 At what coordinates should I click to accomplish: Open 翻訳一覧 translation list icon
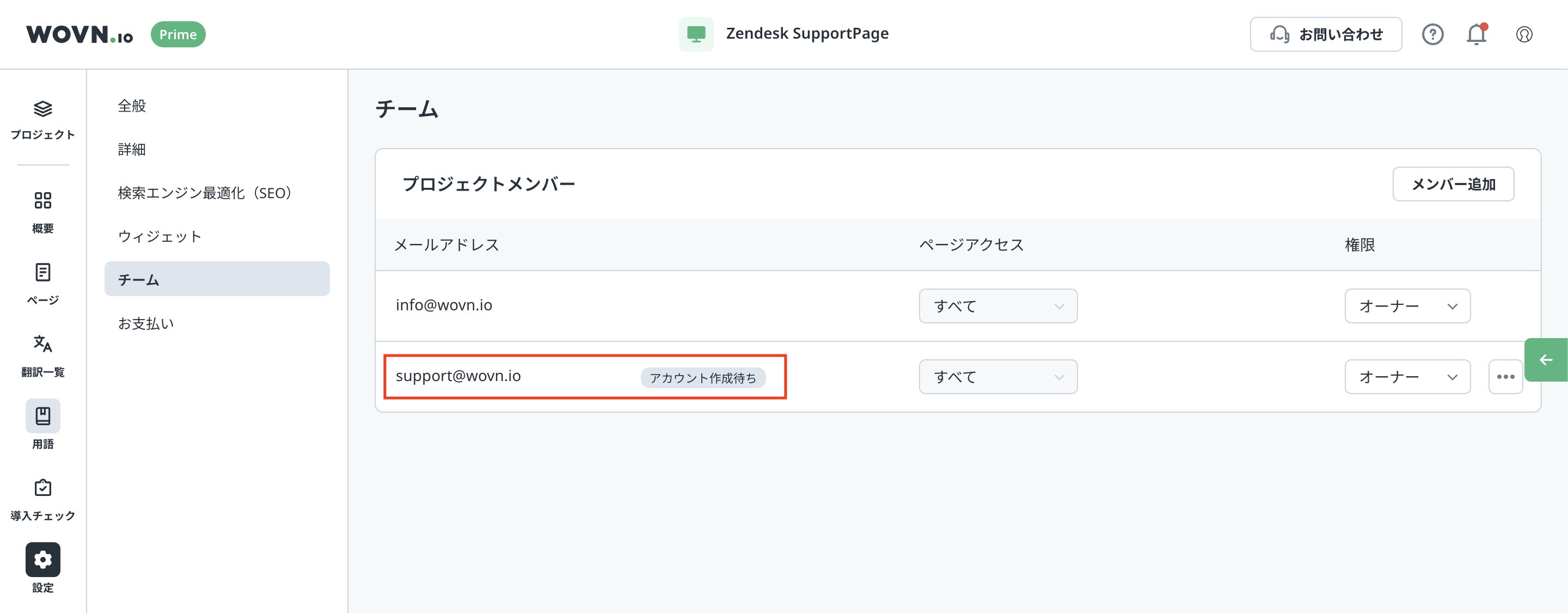point(42,344)
